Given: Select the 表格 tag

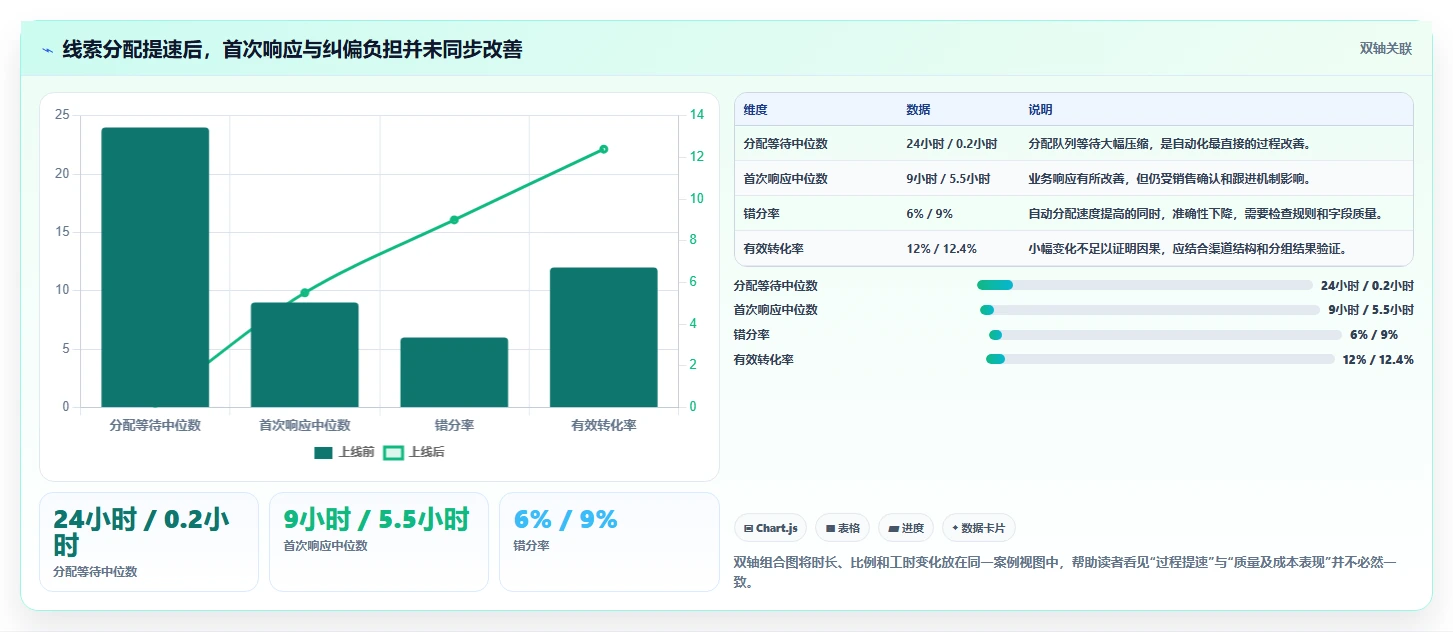Looking at the screenshot, I should pos(842,528).
